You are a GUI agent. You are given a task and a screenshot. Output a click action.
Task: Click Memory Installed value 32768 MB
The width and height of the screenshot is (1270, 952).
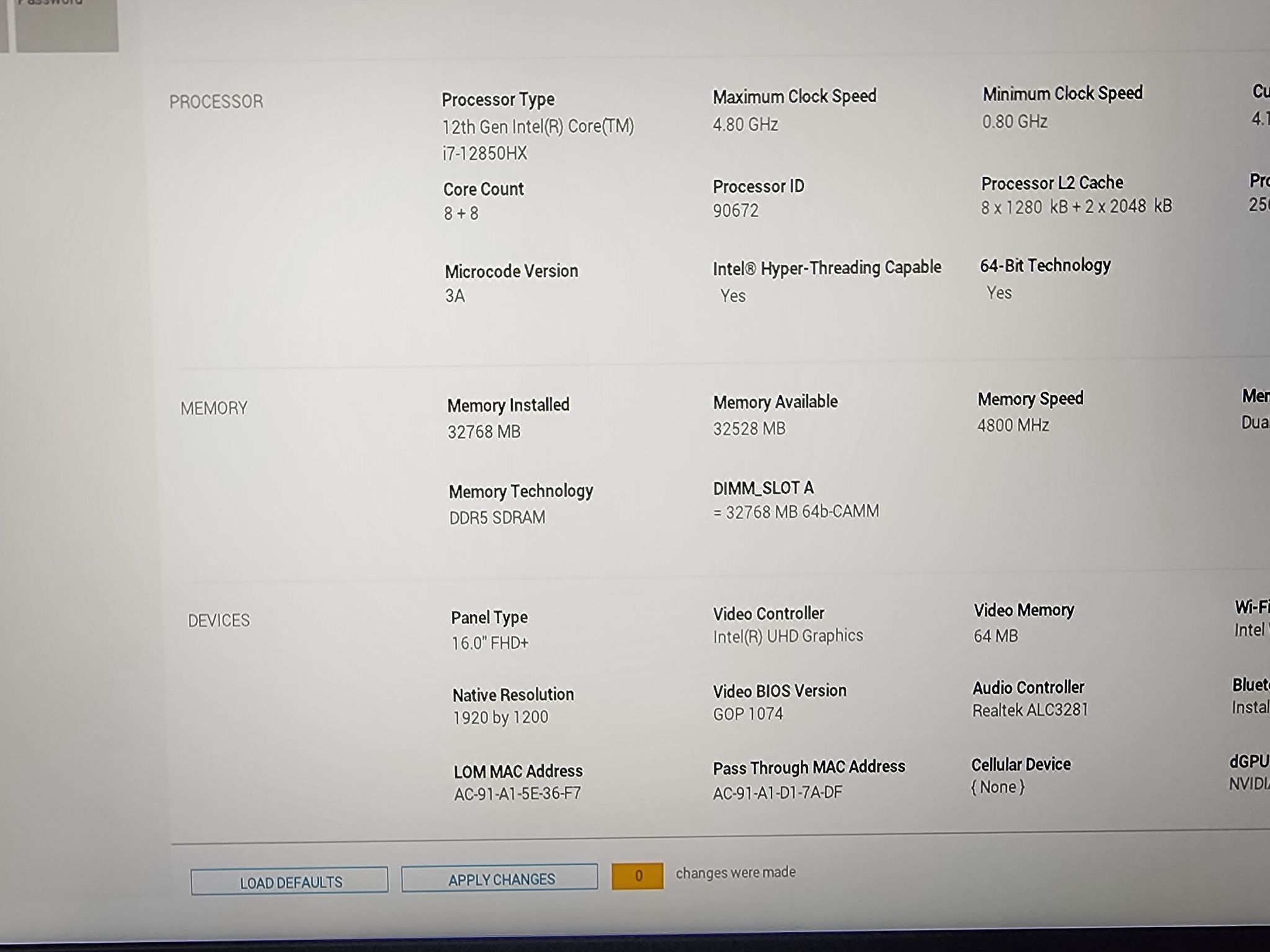click(484, 431)
